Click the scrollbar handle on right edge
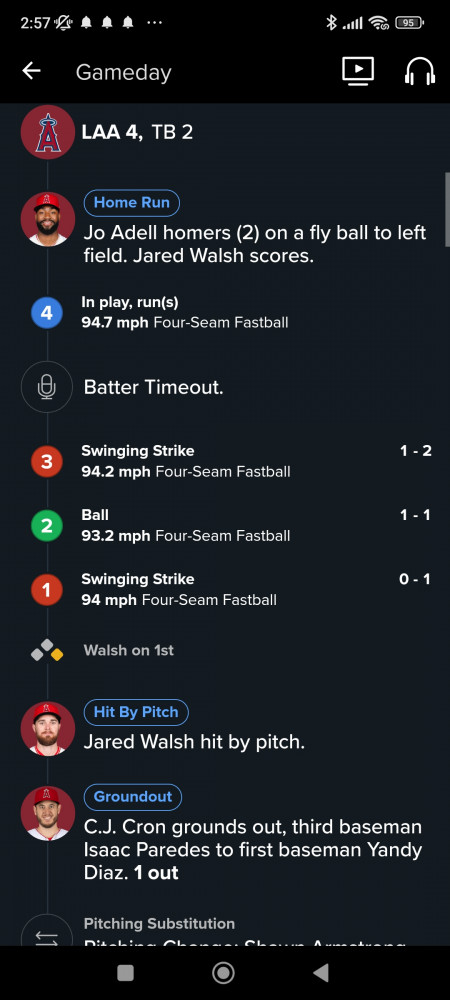This screenshot has height=1000, width=450. tap(447, 207)
